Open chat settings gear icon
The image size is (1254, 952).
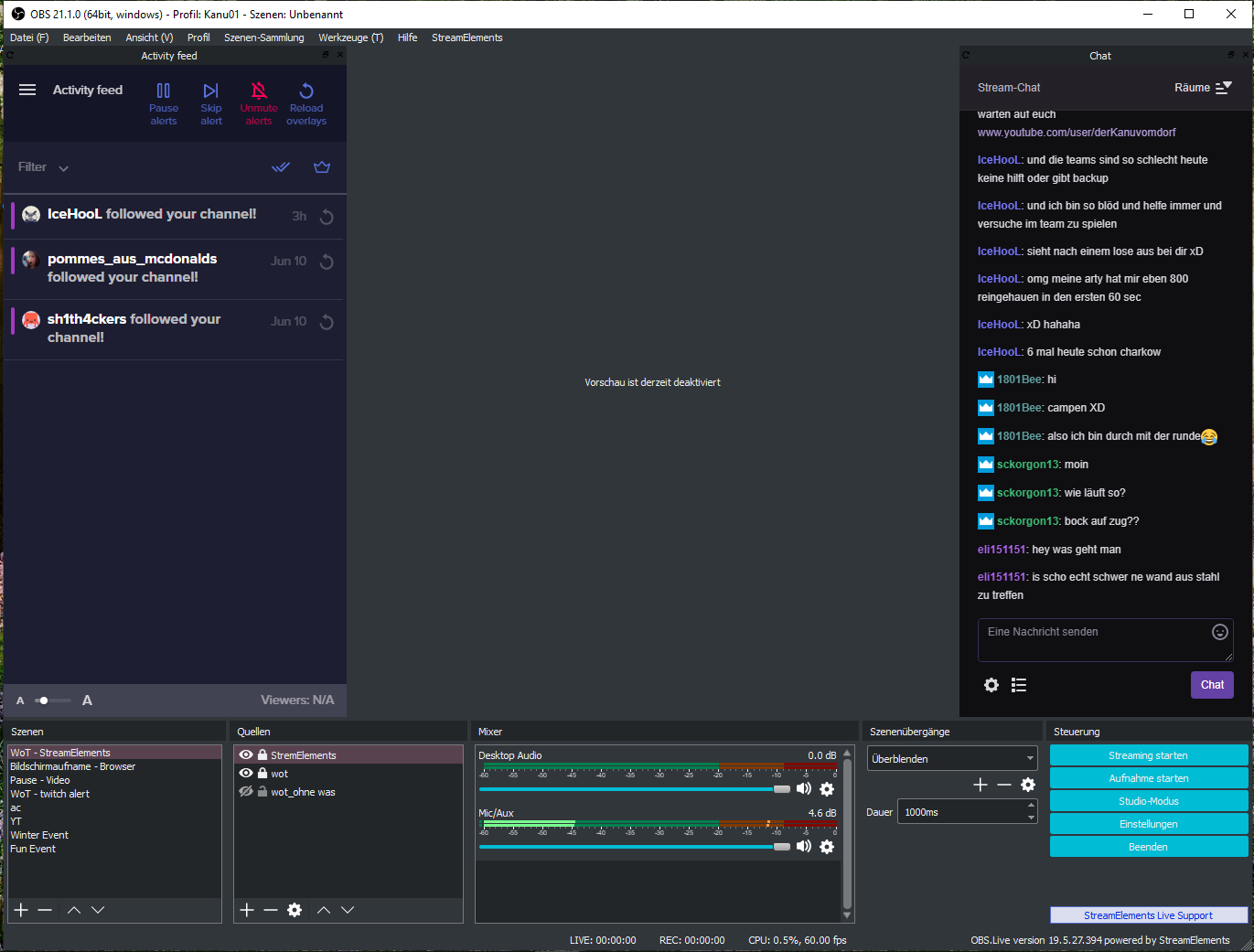991,685
